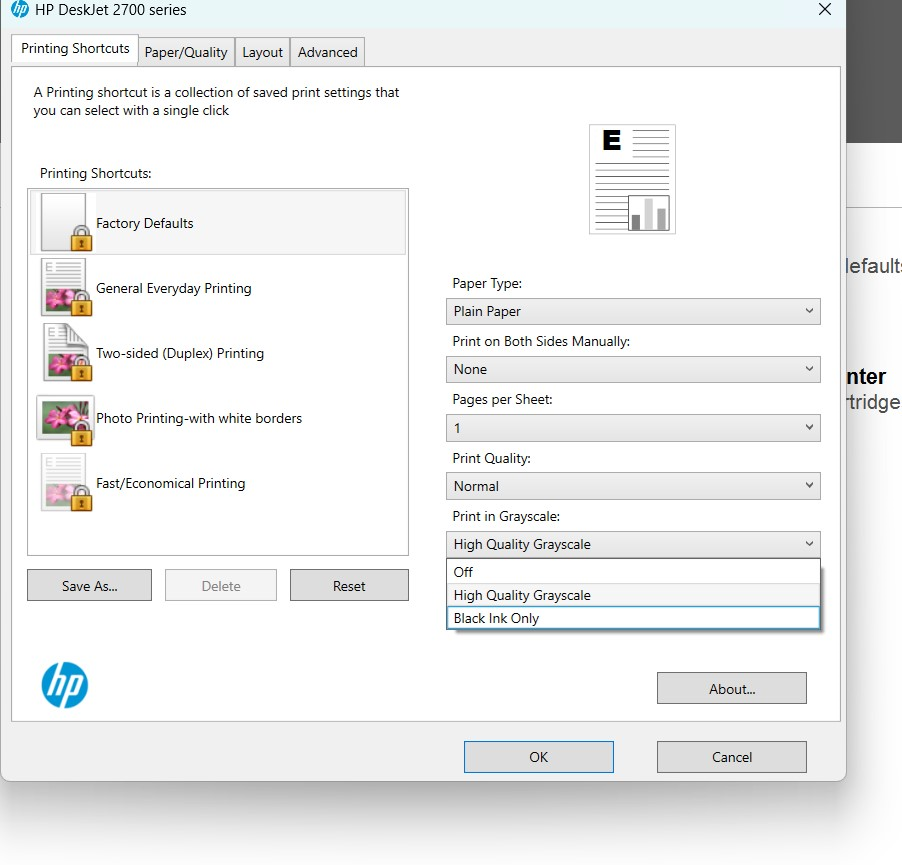Click the Factory Defaults shortcut icon
The image size is (902, 865).
[x=65, y=223]
